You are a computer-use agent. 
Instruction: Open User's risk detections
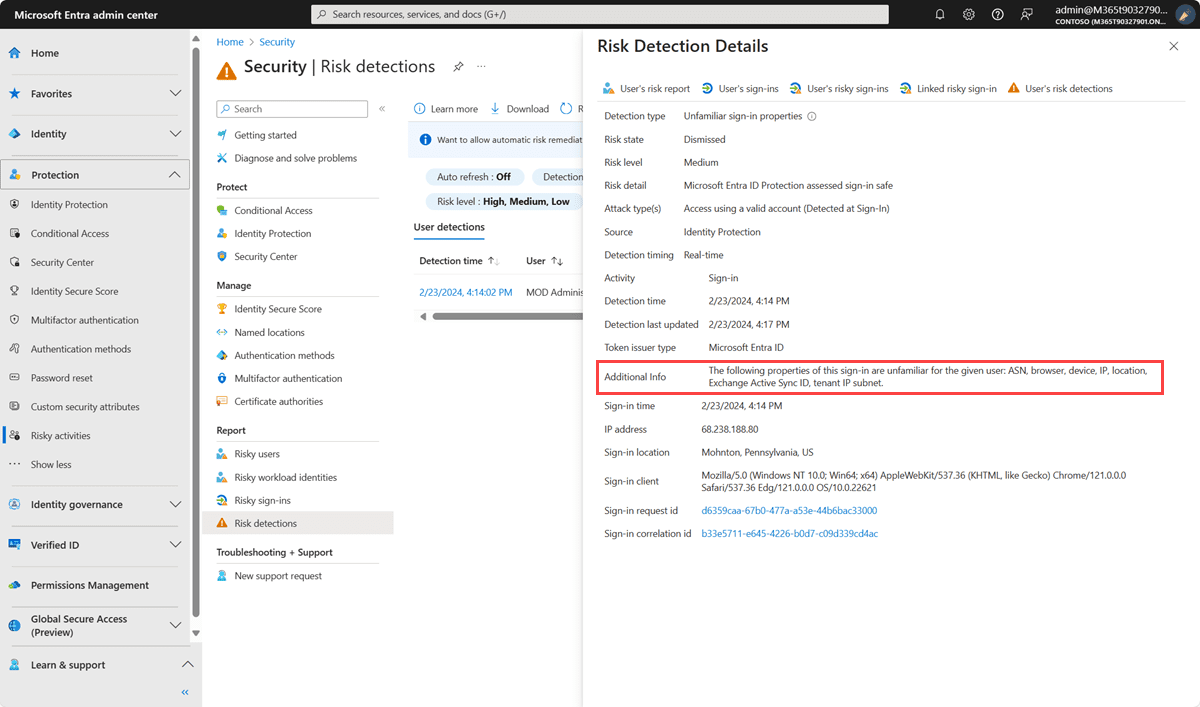point(1060,88)
